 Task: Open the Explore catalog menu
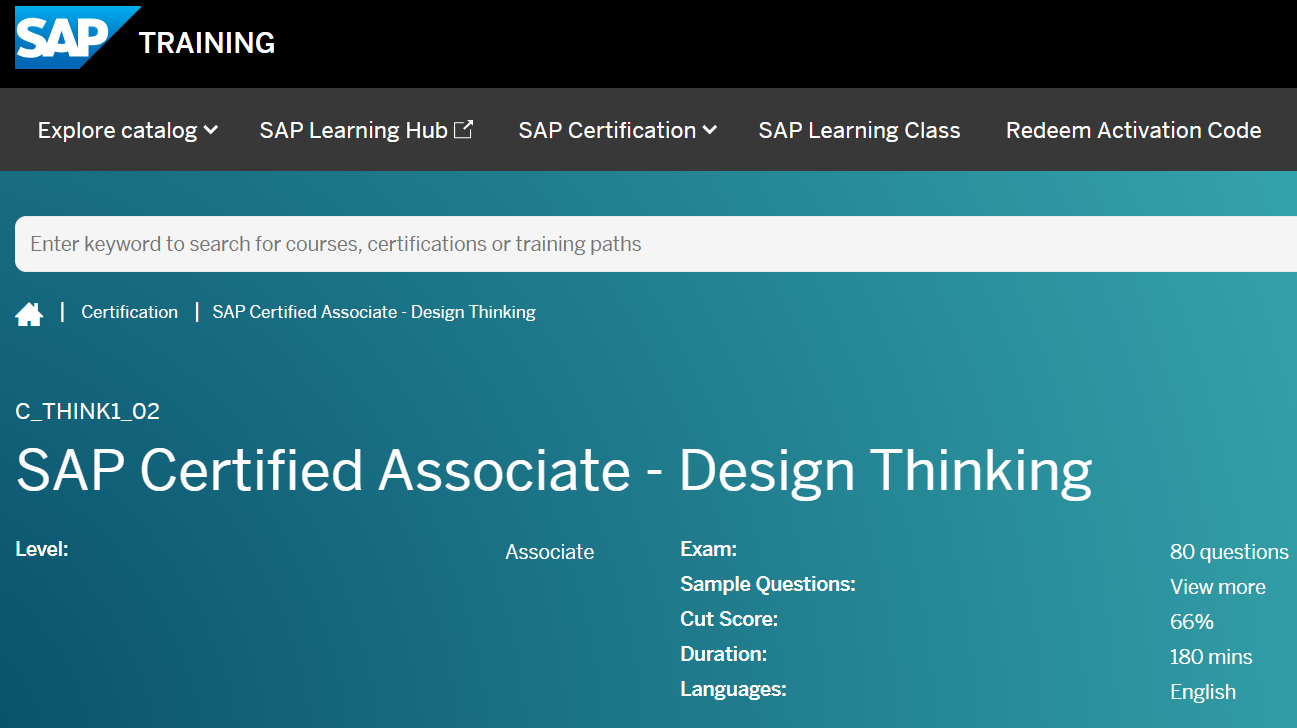[128, 130]
